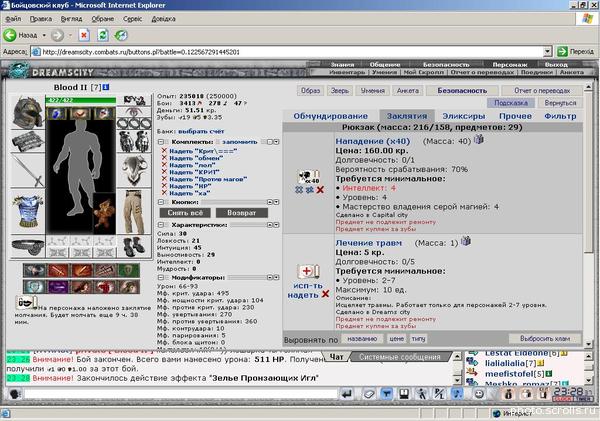This screenshot has height=421, width=600.
Task: Click the blue chest armor slot
Action: click(x=28, y=211)
